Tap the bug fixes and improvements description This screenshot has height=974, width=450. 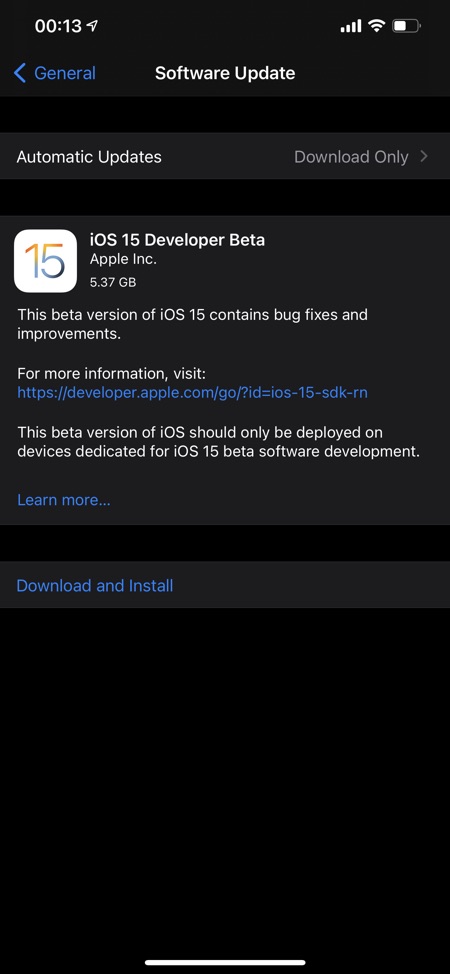(193, 324)
